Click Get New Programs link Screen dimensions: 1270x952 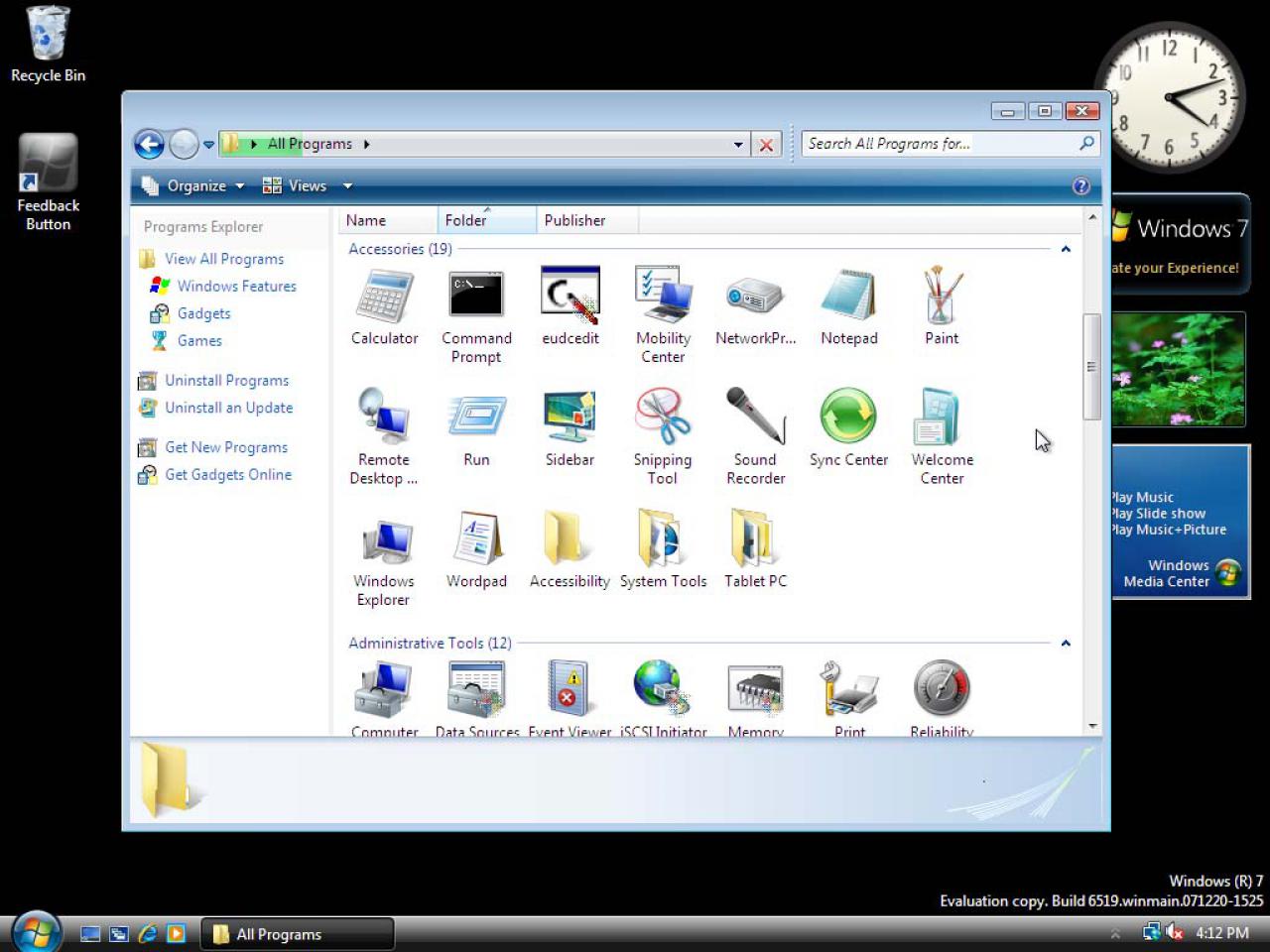226,447
